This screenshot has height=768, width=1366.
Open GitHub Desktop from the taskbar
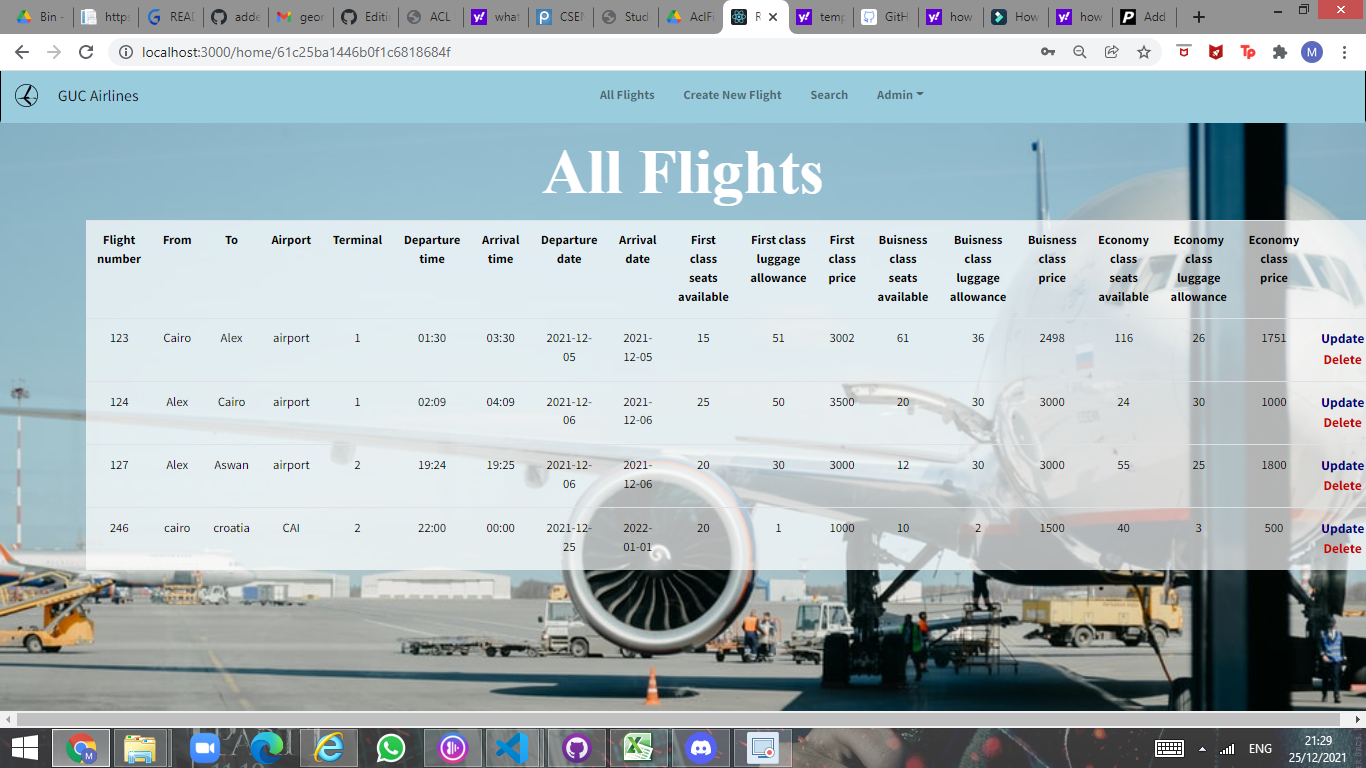576,748
